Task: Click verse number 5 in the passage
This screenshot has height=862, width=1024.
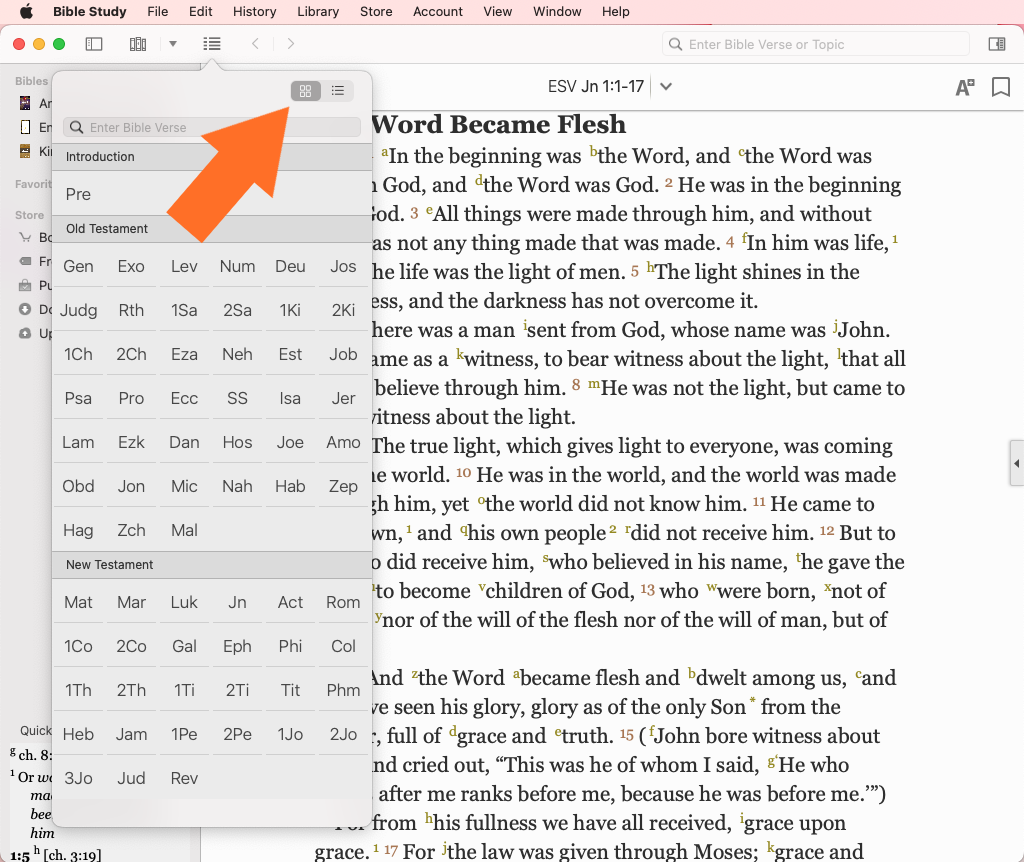Action: click(x=635, y=272)
